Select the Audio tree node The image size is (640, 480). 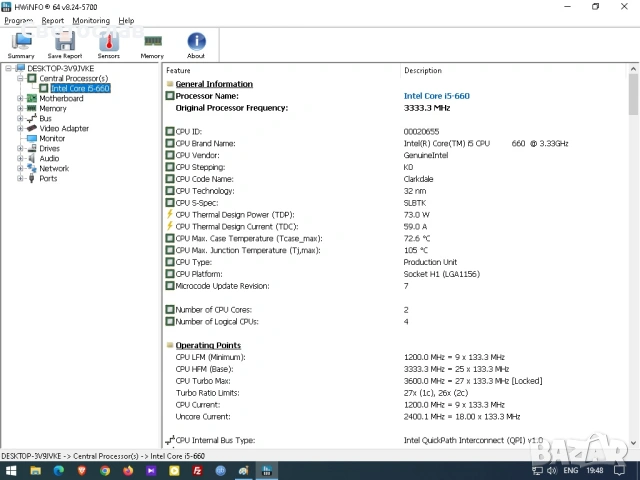tap(49, 158)
